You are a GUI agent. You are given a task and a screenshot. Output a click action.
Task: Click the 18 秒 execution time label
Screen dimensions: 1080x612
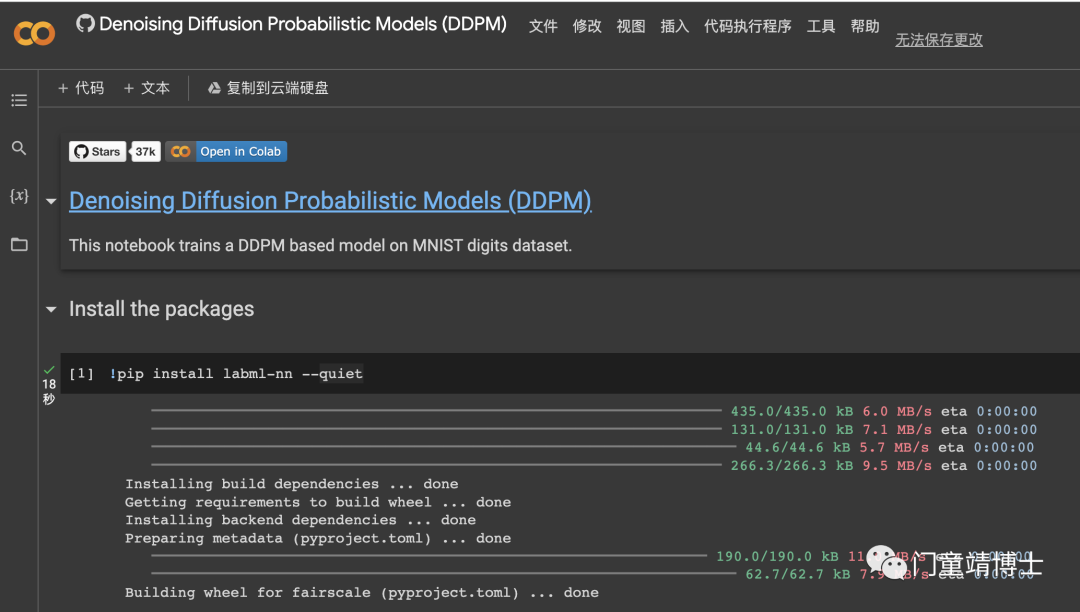[x=49, y=392]
